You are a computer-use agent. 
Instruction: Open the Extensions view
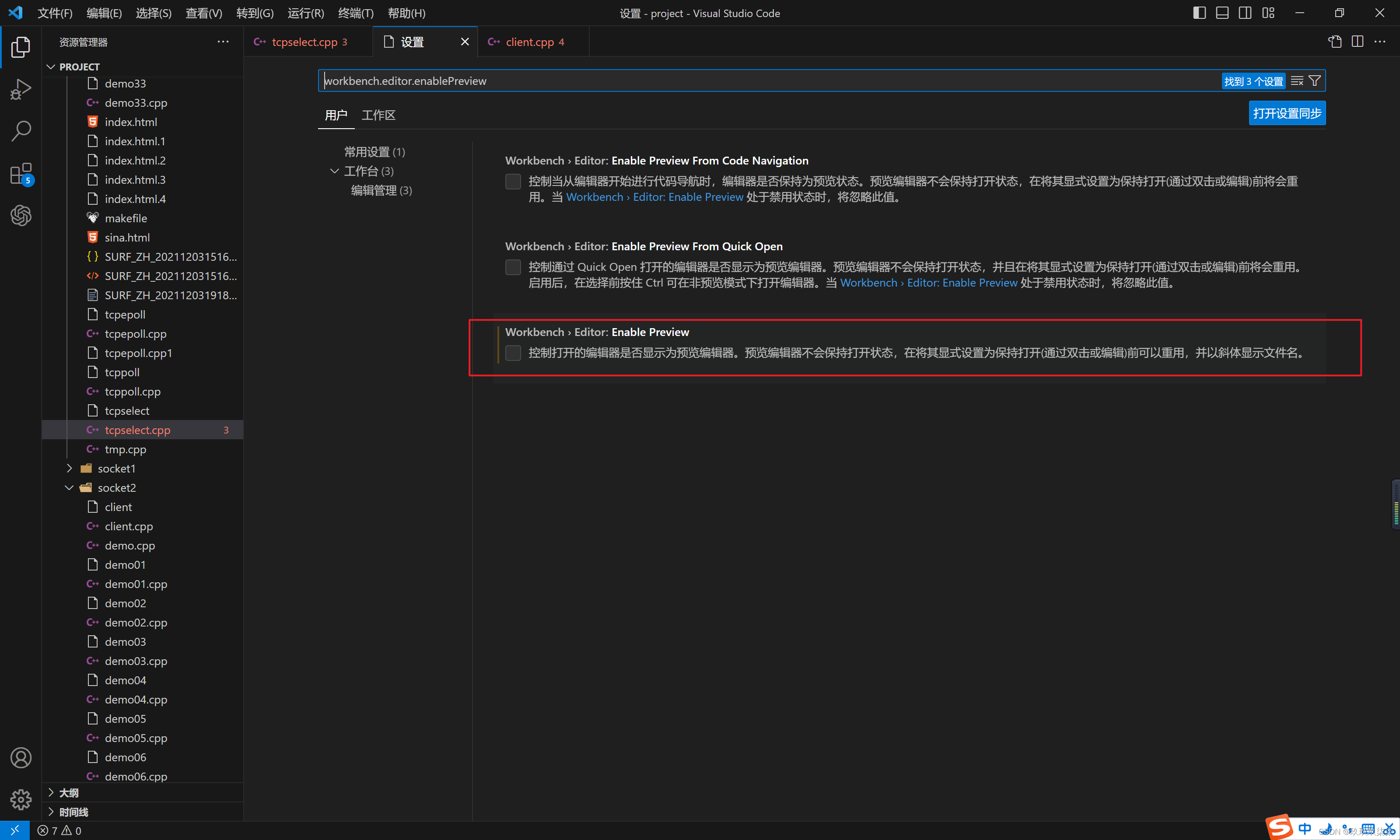21,174
